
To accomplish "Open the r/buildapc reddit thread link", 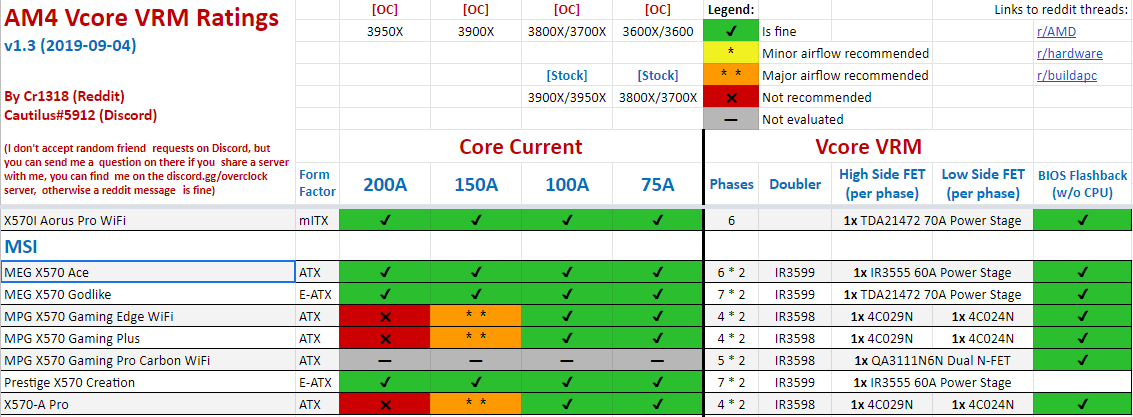I will coord(1067,75).
